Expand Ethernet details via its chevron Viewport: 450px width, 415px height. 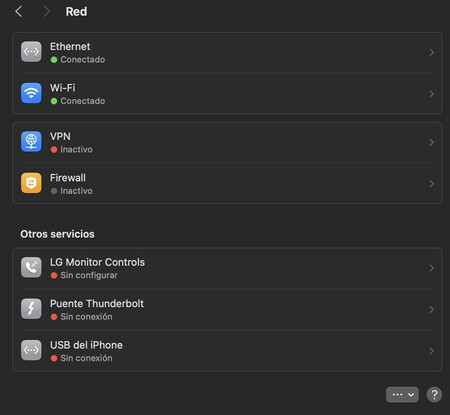point(431,52)
